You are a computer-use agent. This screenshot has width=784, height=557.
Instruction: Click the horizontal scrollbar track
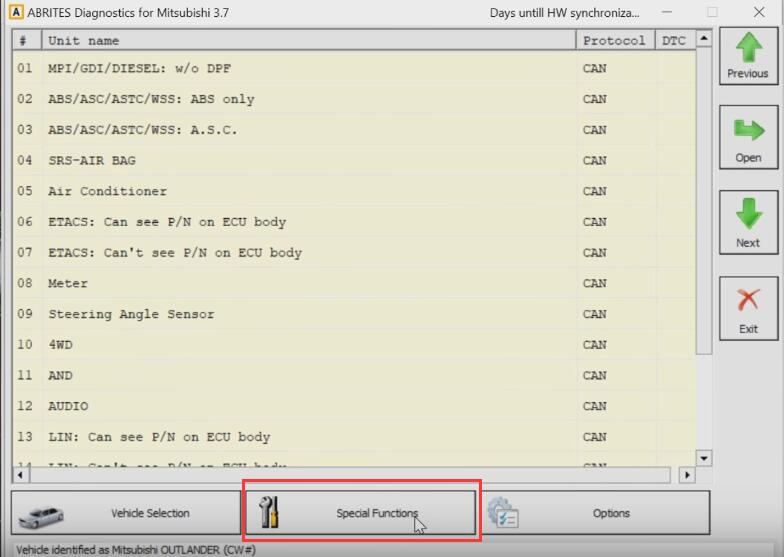pos(350,475)
